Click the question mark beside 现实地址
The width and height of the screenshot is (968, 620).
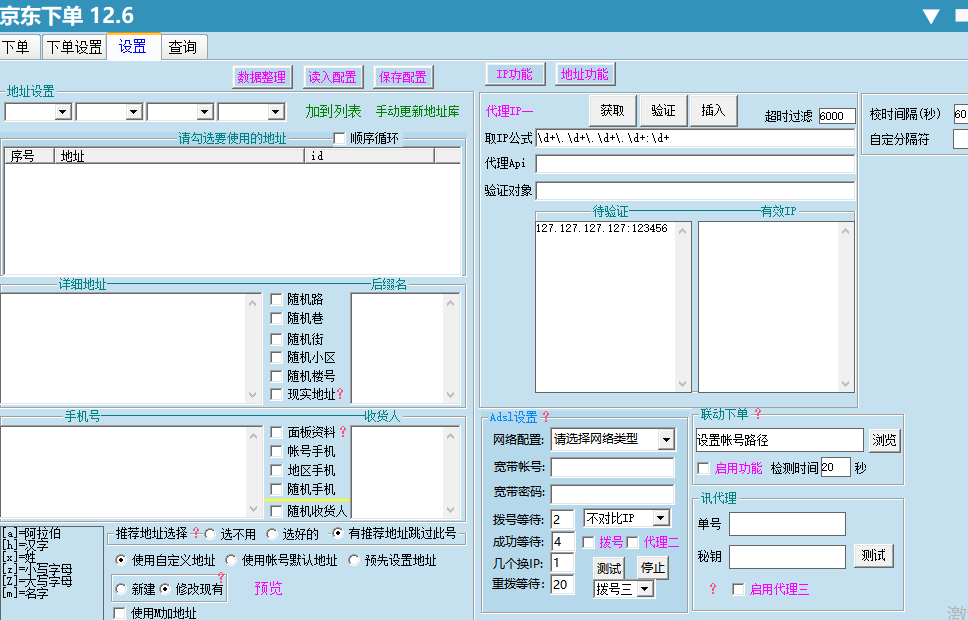(x=340, y=394)
